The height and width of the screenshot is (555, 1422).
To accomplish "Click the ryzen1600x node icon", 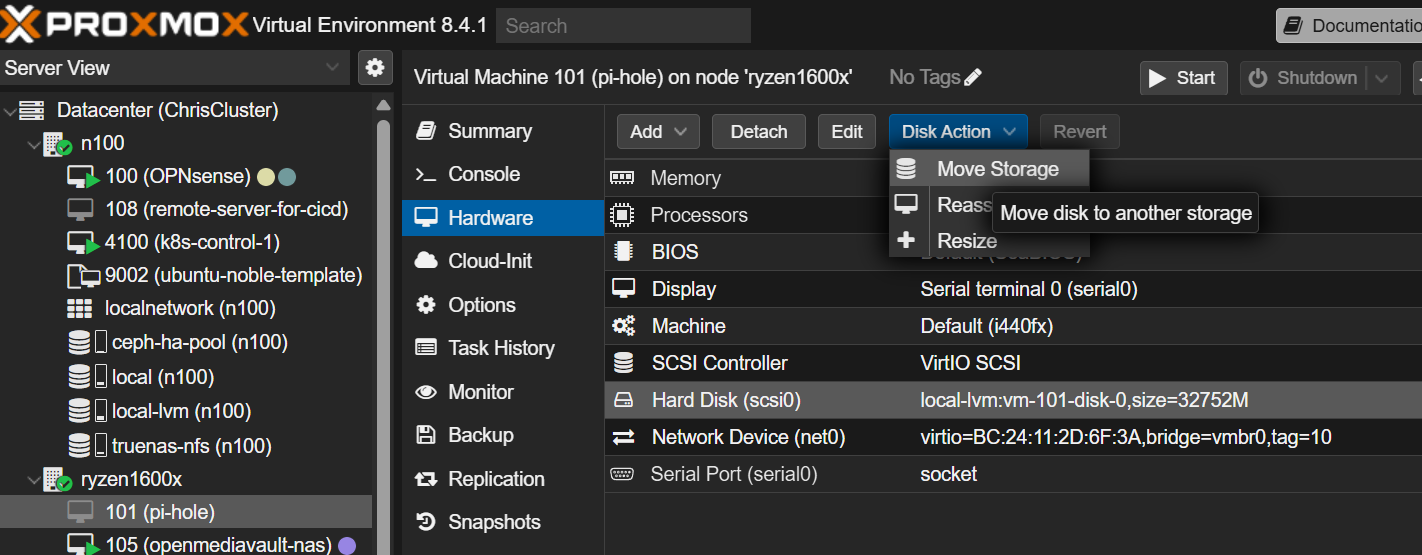I will (x=57, y=480).
